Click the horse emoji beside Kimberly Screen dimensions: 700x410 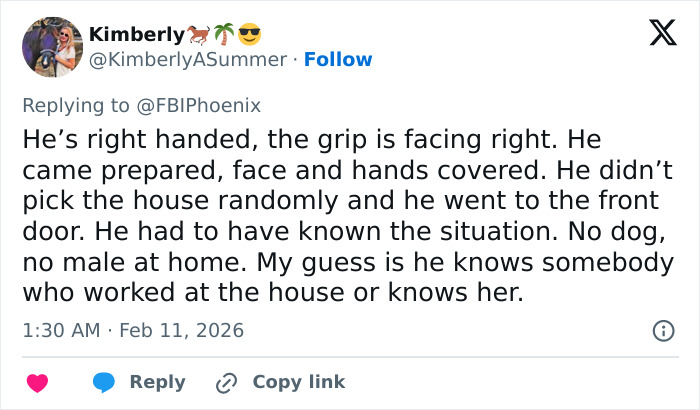[200, 34]
